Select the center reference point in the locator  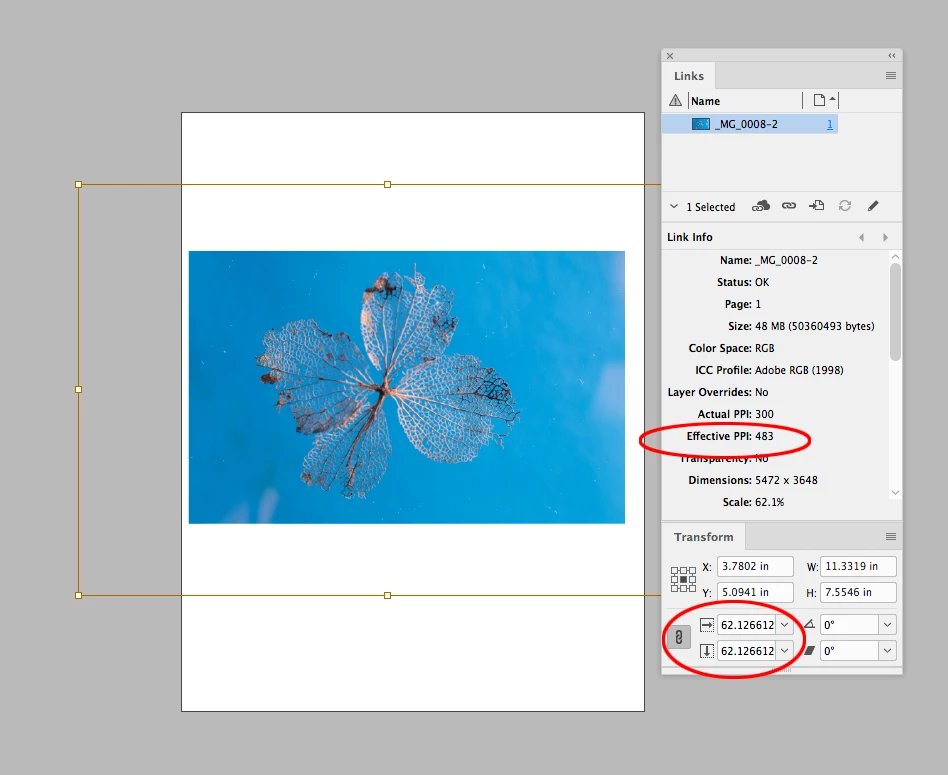click(683, 579)
